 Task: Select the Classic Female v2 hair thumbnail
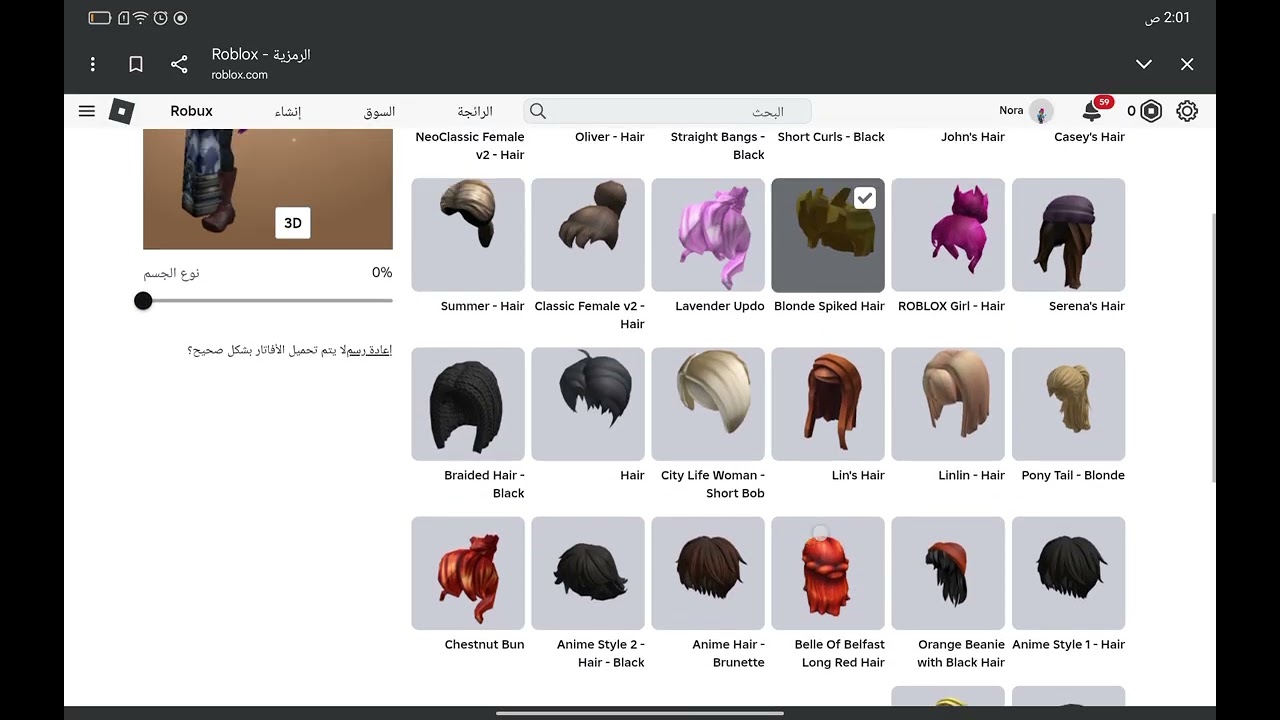pyautogui.click(x=588, y=235)
